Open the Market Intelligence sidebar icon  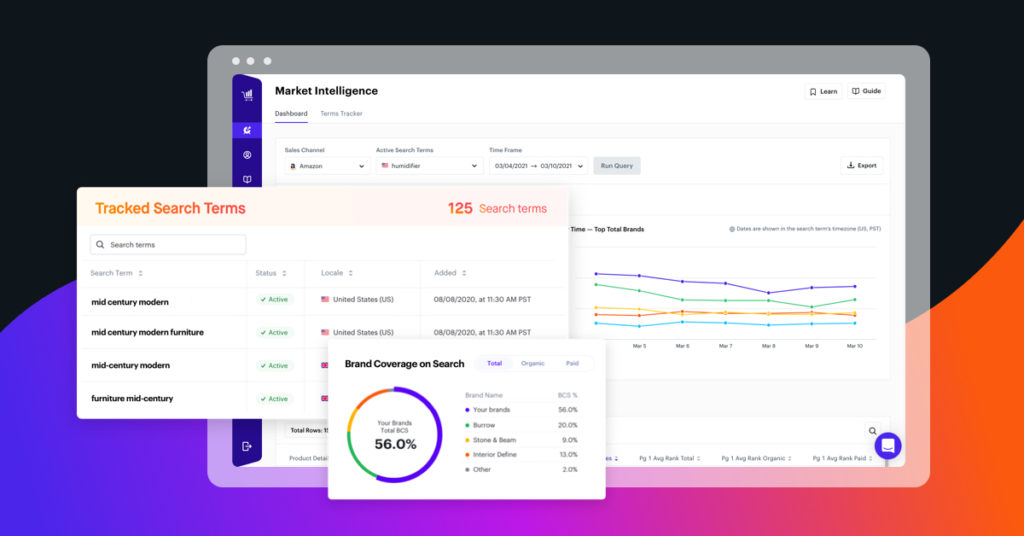coord(247,130)
